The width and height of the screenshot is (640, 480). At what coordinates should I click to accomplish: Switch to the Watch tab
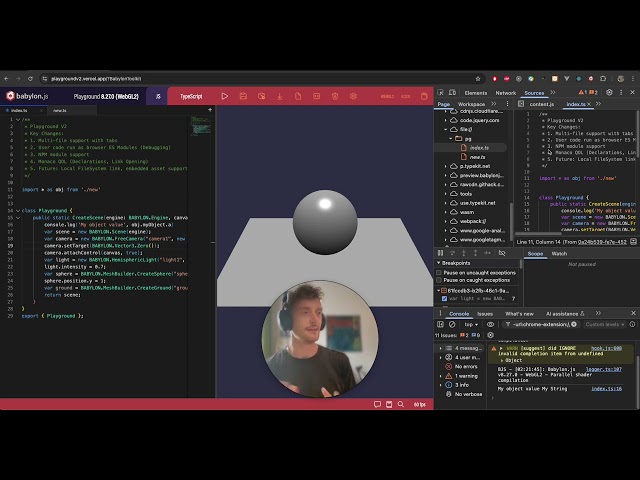point(559,253)
